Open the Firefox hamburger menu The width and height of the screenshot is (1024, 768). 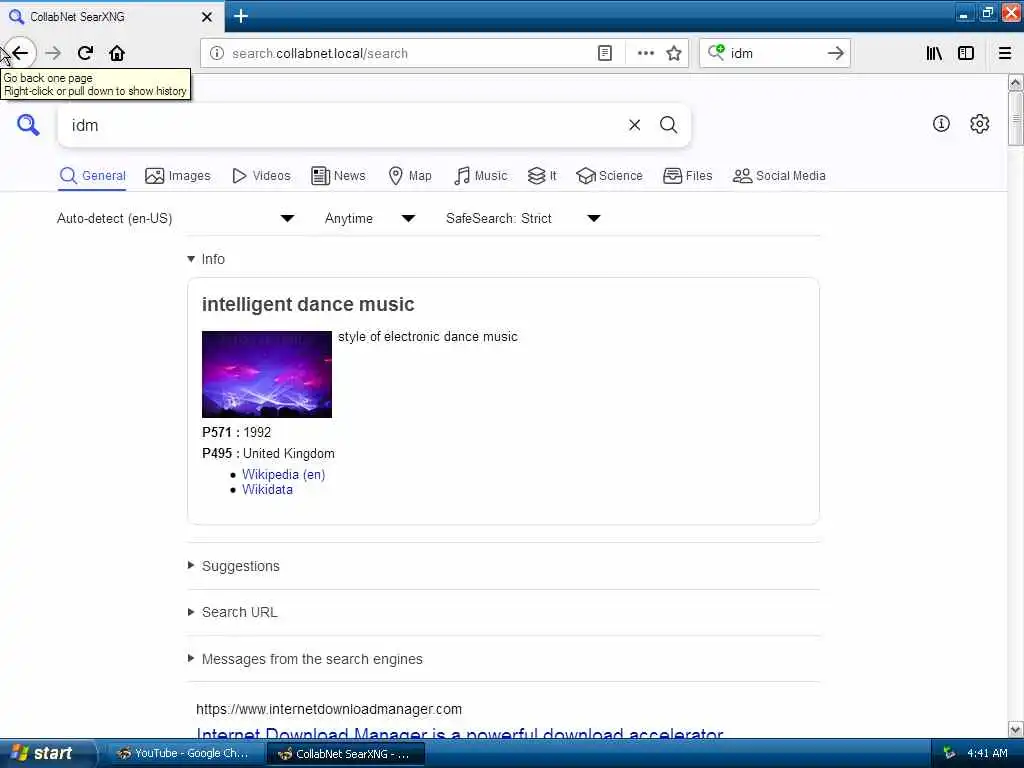1005,53
